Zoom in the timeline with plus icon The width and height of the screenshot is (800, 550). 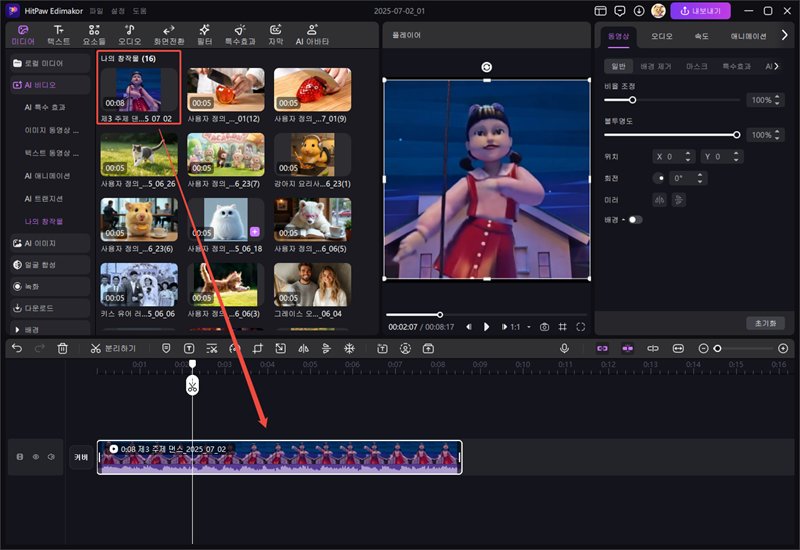point(783,348)
